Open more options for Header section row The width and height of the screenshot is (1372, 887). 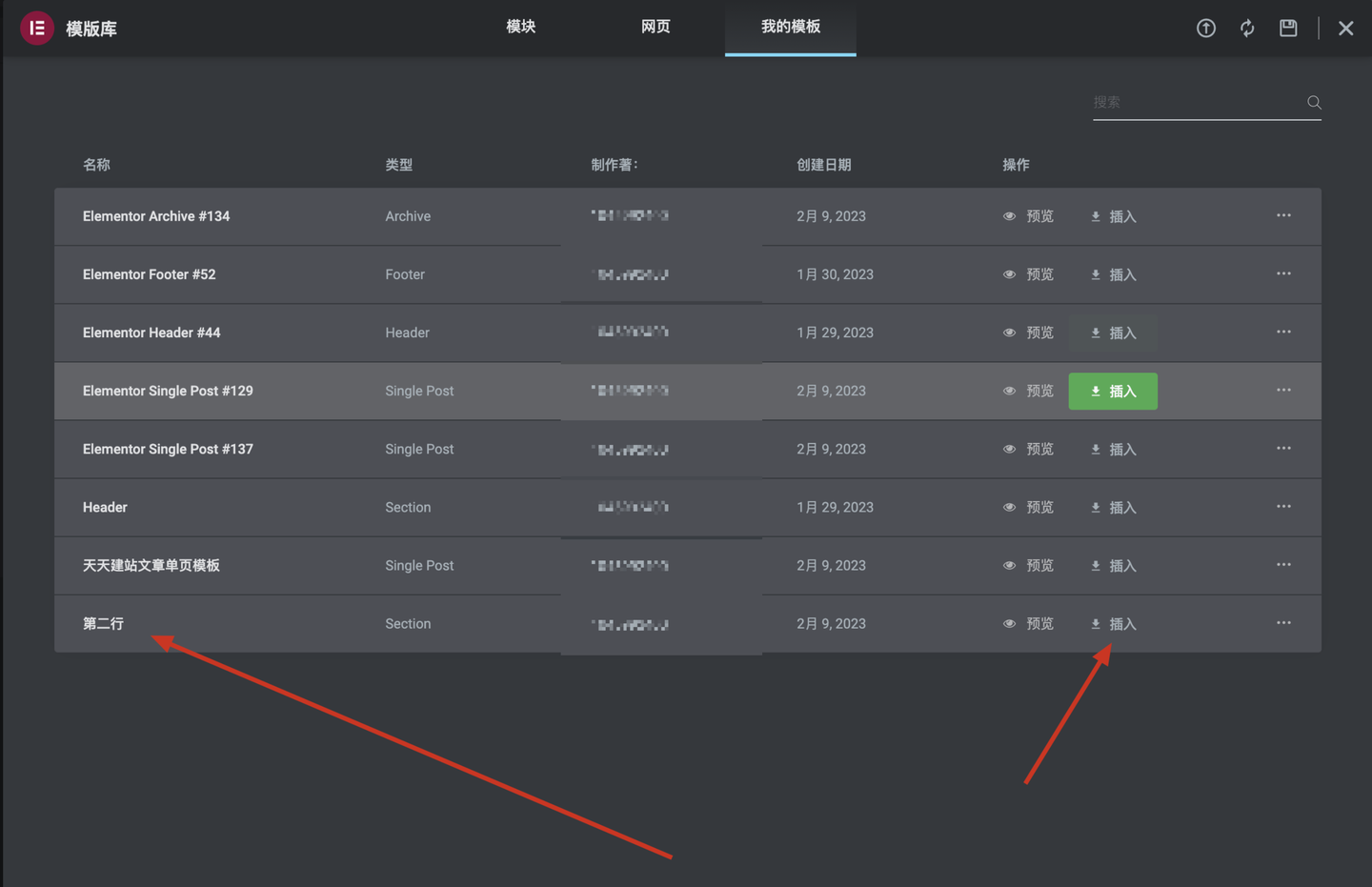[x=1283, y=506]
